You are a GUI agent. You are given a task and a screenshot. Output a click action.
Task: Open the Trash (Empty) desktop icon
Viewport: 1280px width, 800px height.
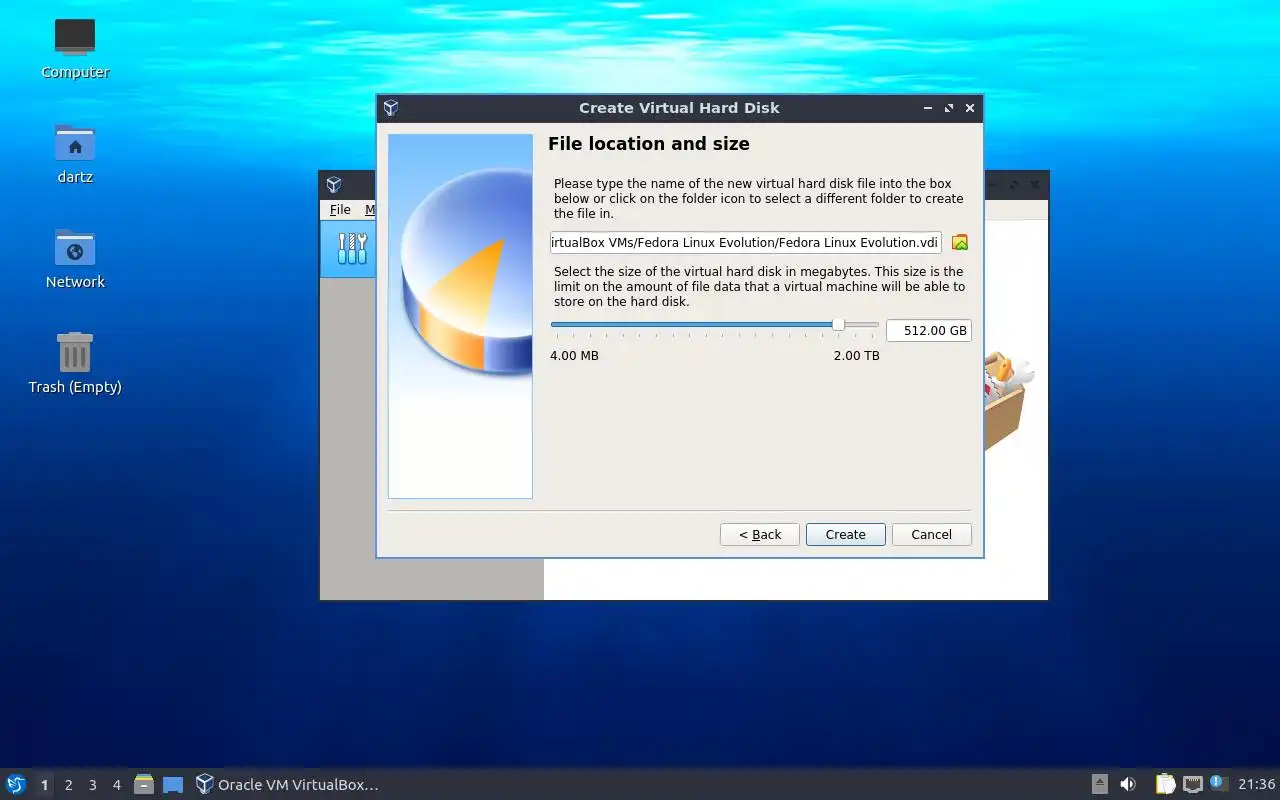75,363
